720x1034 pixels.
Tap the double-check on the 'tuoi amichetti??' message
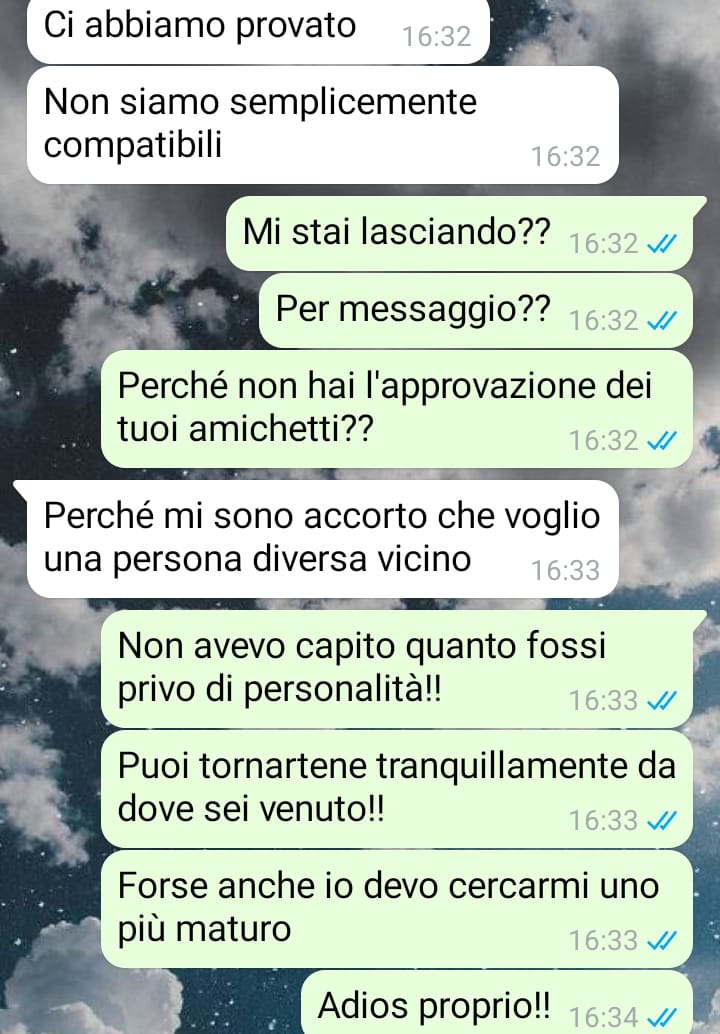tap(661, 441)
